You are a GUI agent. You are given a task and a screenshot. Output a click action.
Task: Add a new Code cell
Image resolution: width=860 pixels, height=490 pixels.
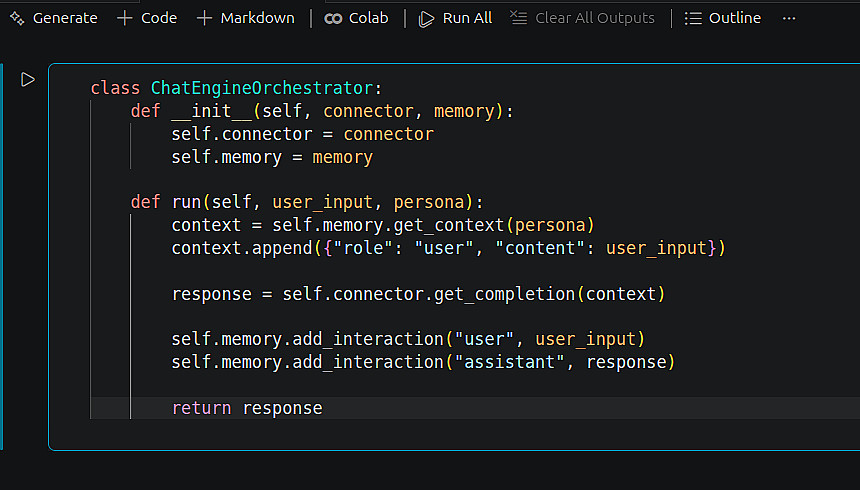(147, 18)
